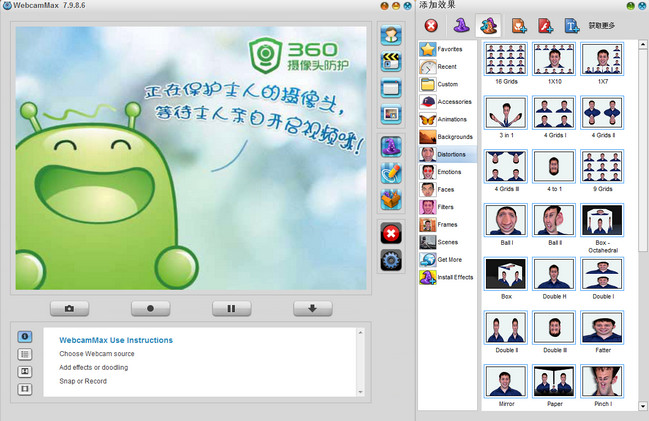The width and height of the screenshot is (649, 421).
Task: Open the movie clapperboard source icon
Action: pyautogui.click(x=391, y=62)
